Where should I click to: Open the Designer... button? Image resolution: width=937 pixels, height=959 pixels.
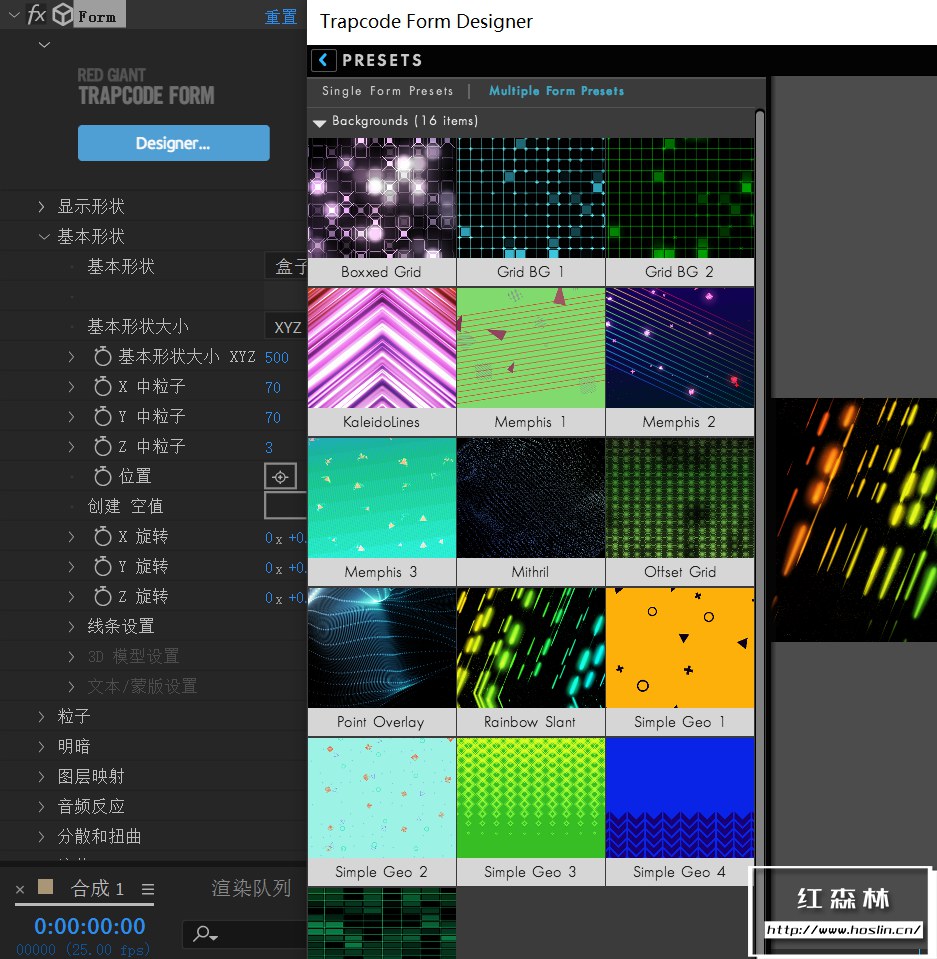pyautogui.click(x=174, y=143)
